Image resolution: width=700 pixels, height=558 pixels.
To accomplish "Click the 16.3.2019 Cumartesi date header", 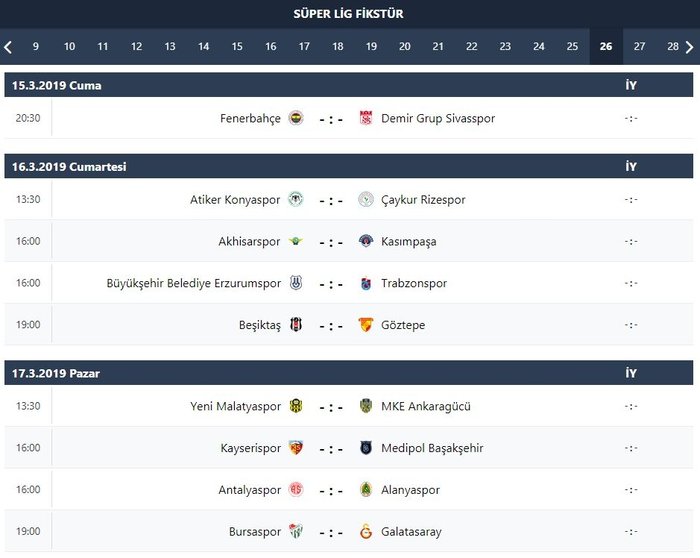I will [x=69, y=167].
